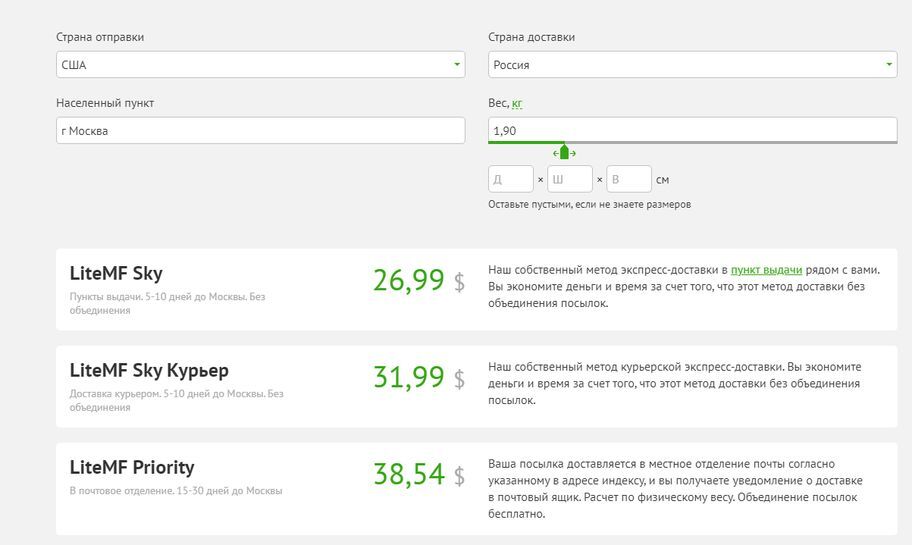The image size is (912, 545).
Task: Click the height В dimension field
Action: coord(628,179)
